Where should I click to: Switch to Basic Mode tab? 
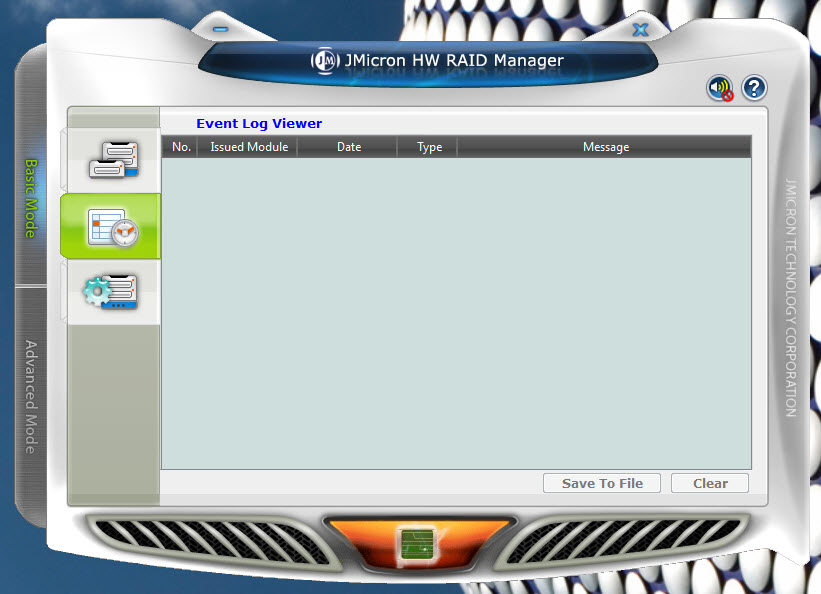(31, 198)
